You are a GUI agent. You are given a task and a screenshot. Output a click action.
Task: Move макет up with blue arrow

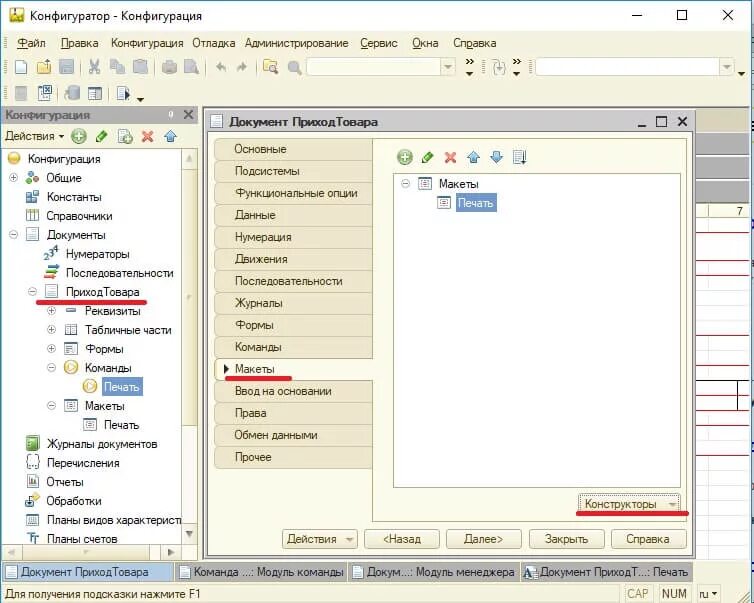[x=474, y=157]
